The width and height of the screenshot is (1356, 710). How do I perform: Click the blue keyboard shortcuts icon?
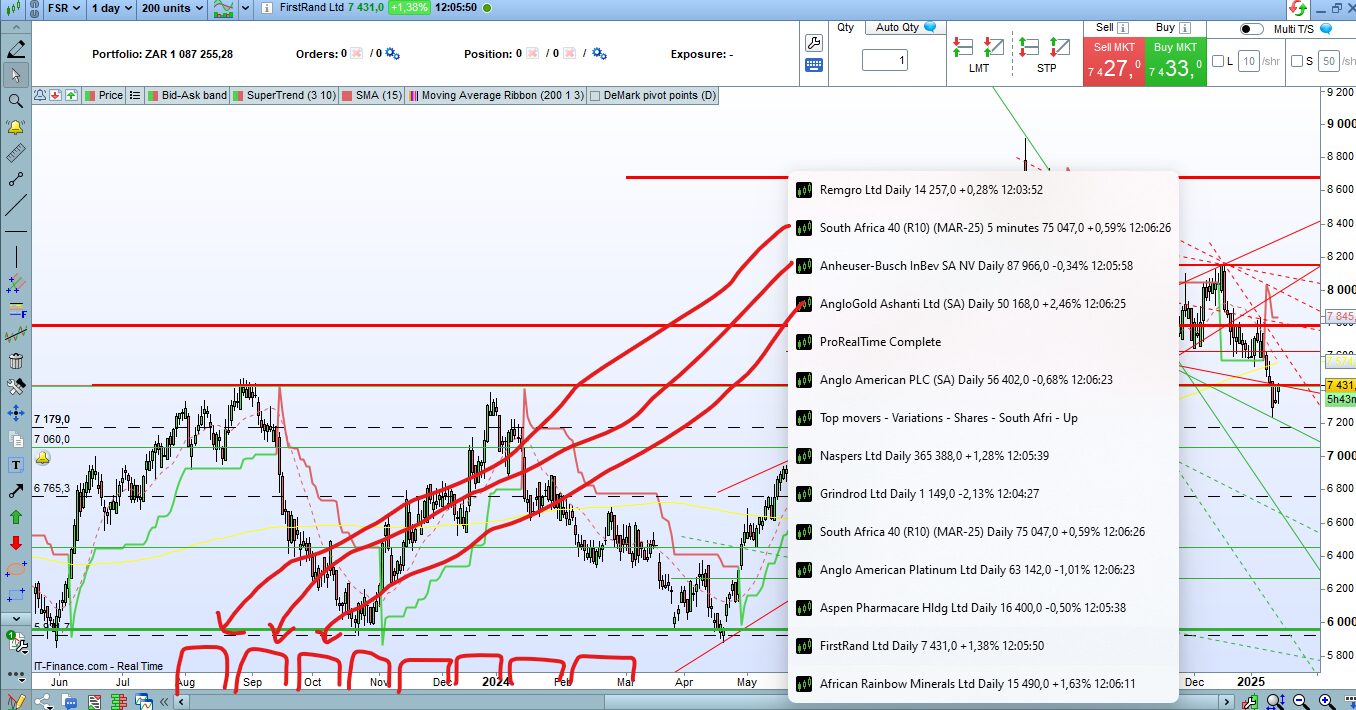[813, 65]
